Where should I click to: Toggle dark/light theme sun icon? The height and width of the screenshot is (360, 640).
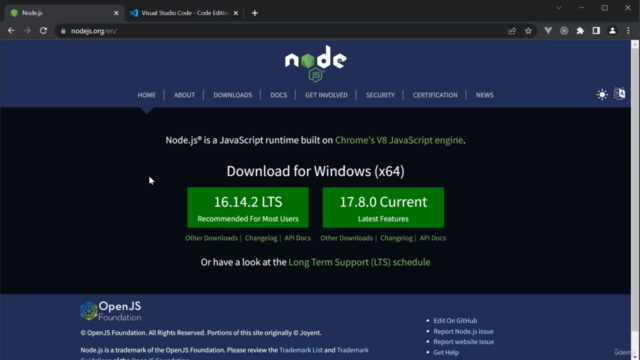[x=602, y=95]
